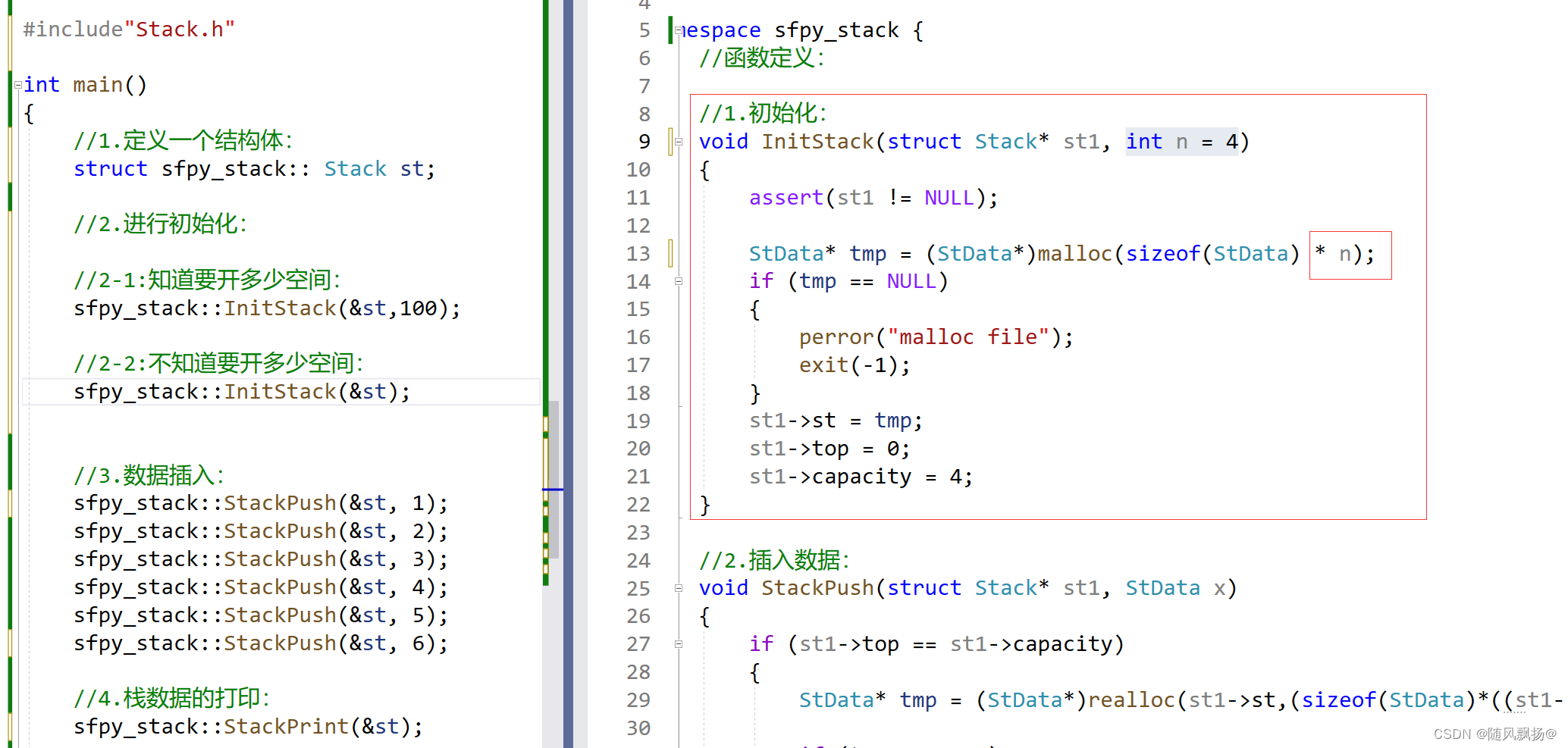Click the void InitStack function signature
The height and width of the screenshot is (748, 1568).
pyautogui.click(x=974, y=142)
